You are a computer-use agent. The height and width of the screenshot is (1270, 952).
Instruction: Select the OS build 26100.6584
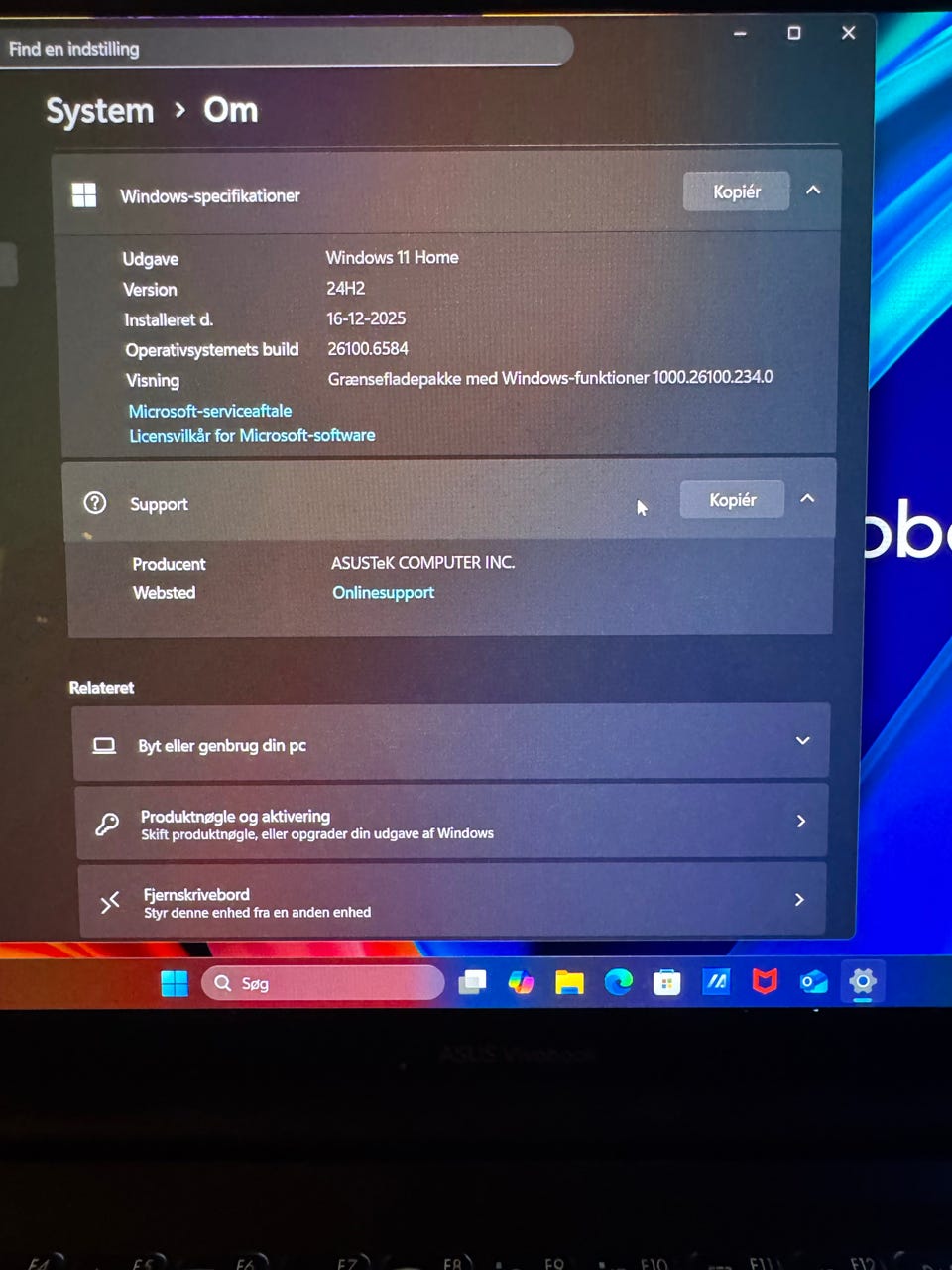click(368, 348)
